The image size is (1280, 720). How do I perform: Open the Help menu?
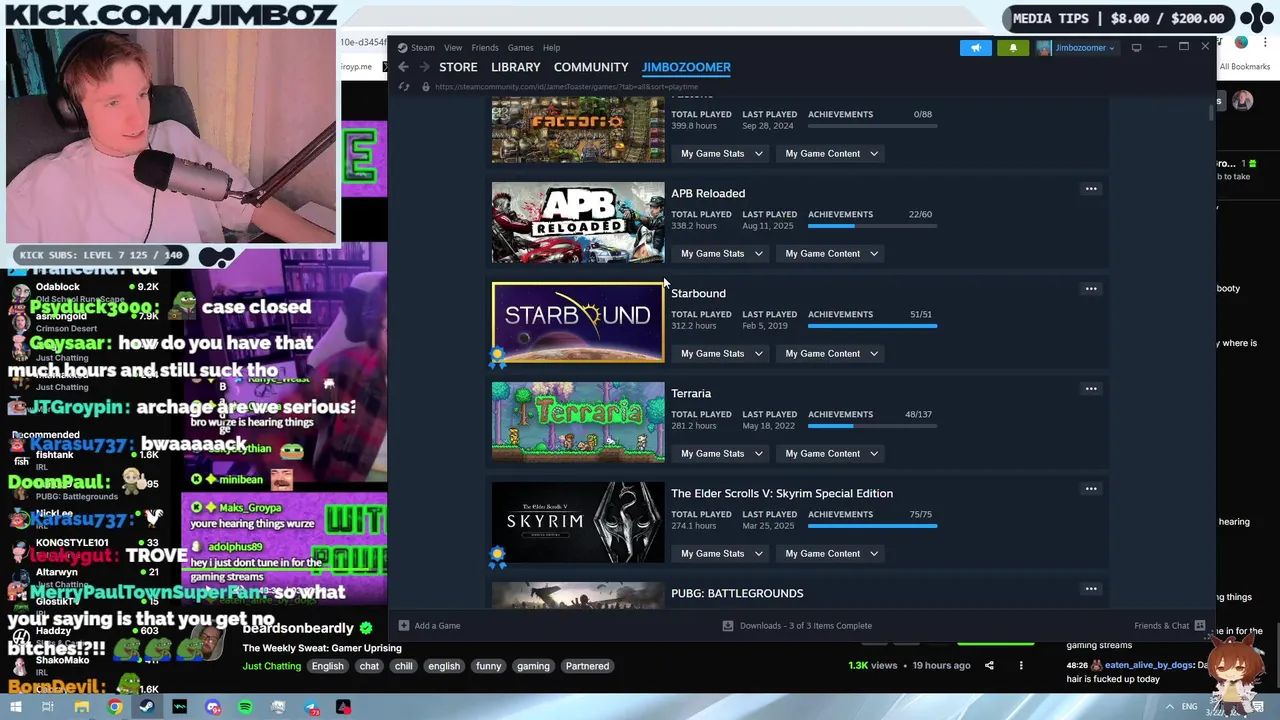[x=551, y=47]
